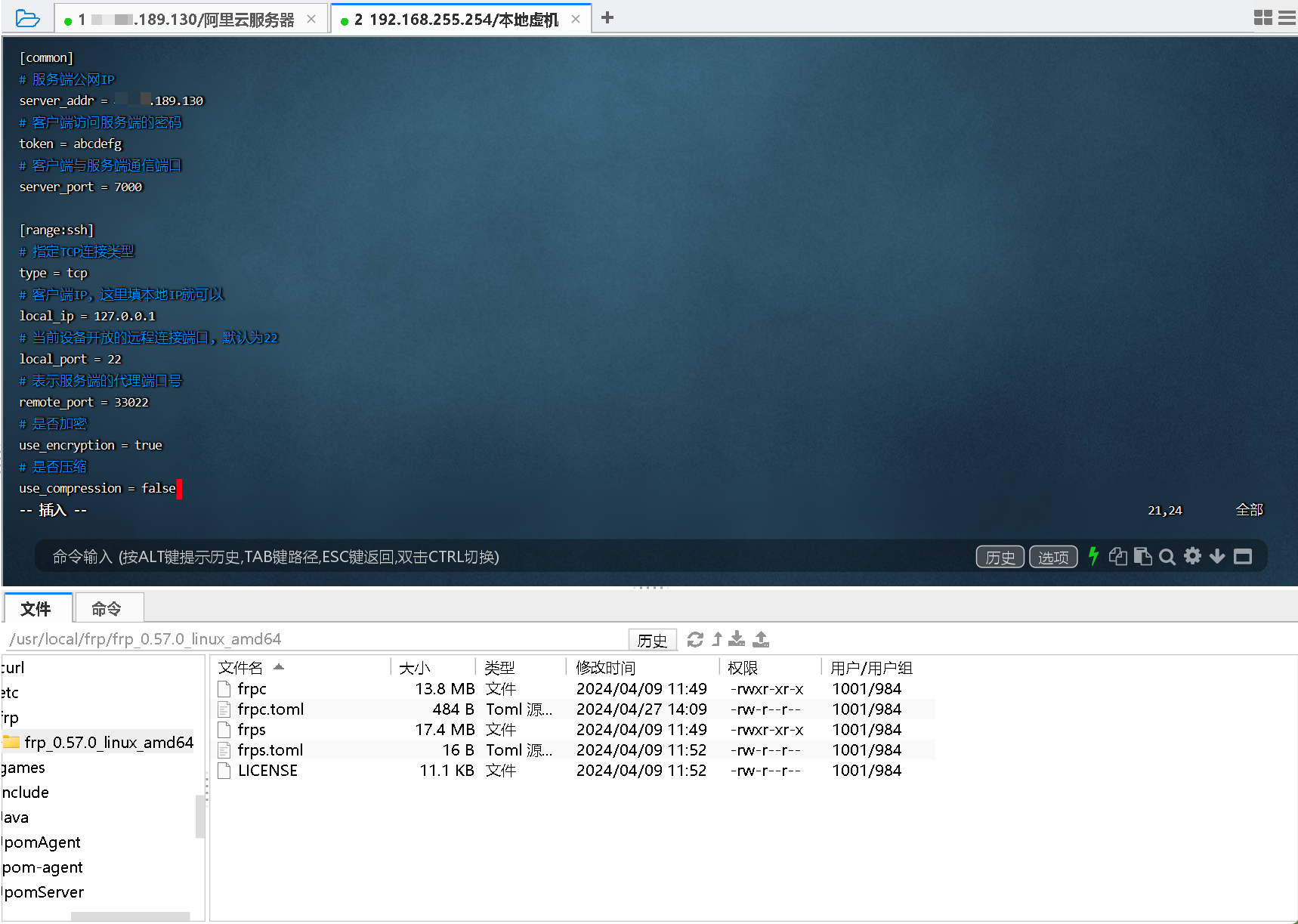1298x924 pixels.
Task: Switch to grid layout view icon
Action: click(x=1262, y=17)
